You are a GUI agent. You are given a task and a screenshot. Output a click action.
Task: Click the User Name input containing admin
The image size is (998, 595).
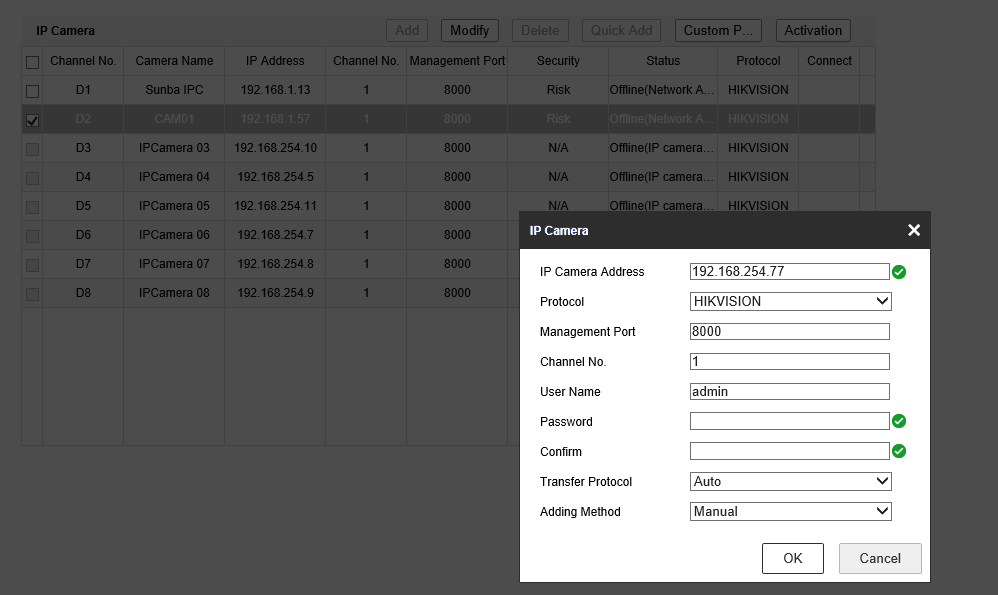pos(789,391)
